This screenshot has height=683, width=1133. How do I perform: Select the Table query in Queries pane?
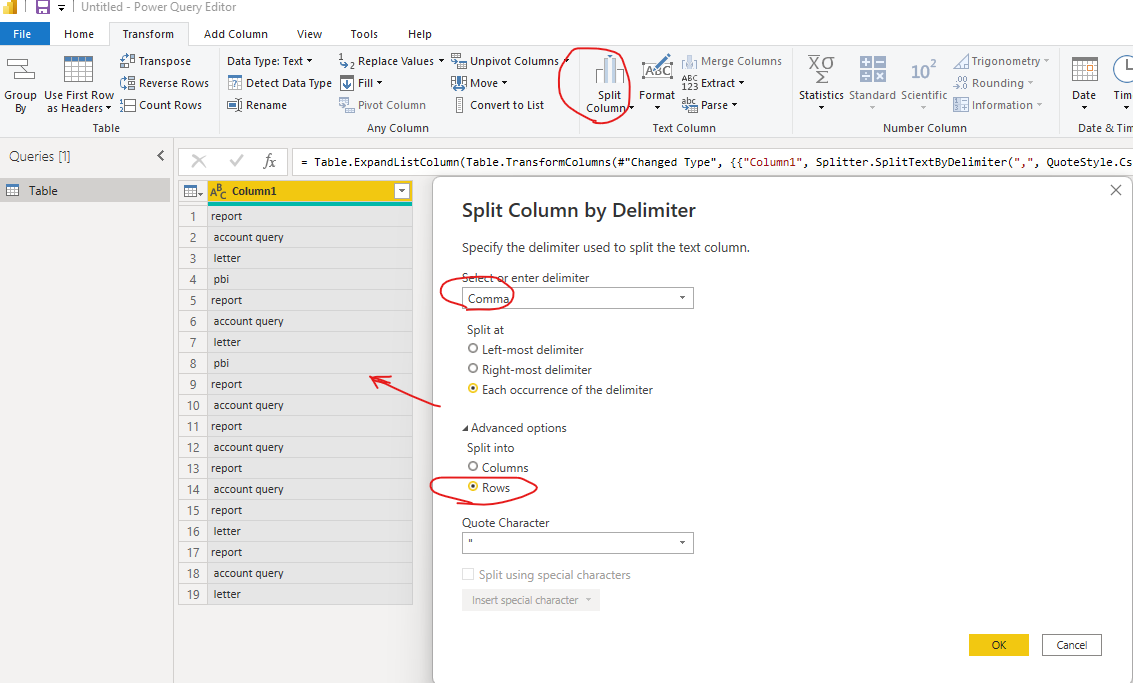tap(85, 191)
